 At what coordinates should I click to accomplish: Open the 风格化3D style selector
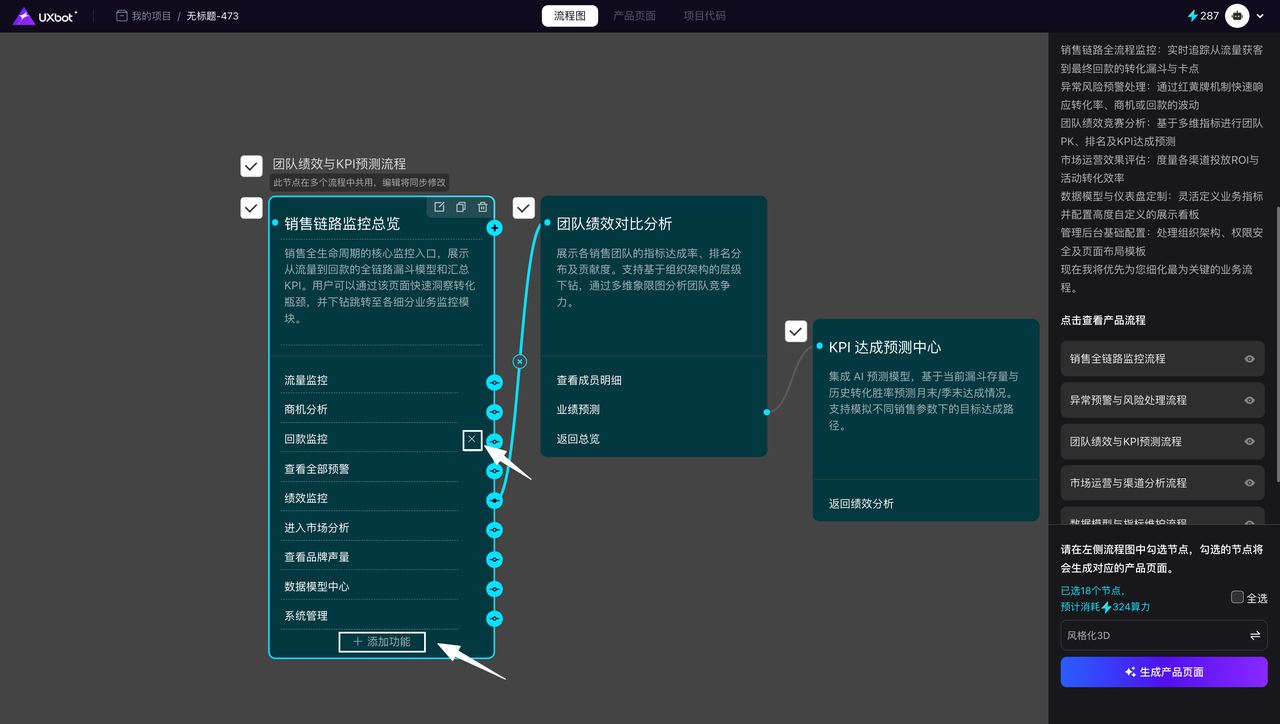[x=1163, y=635]
